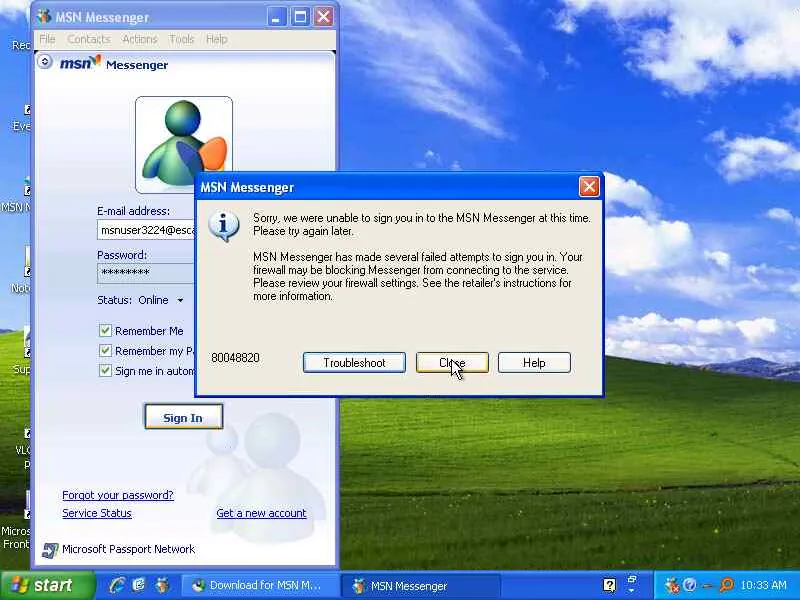Click the orange magnifier tray icon
The height and width of the screenshot is (600, 800).
click(x=726, y=585)
